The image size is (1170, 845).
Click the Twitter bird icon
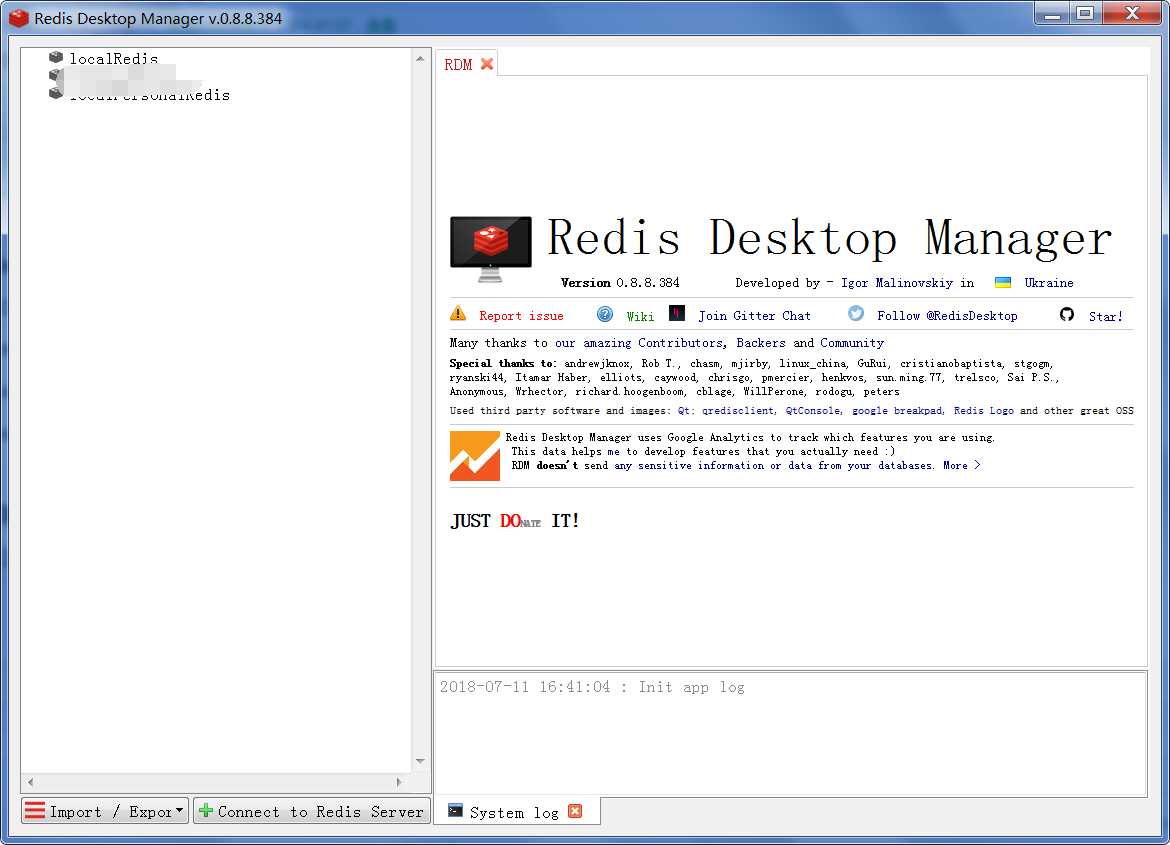coord(856,314)
